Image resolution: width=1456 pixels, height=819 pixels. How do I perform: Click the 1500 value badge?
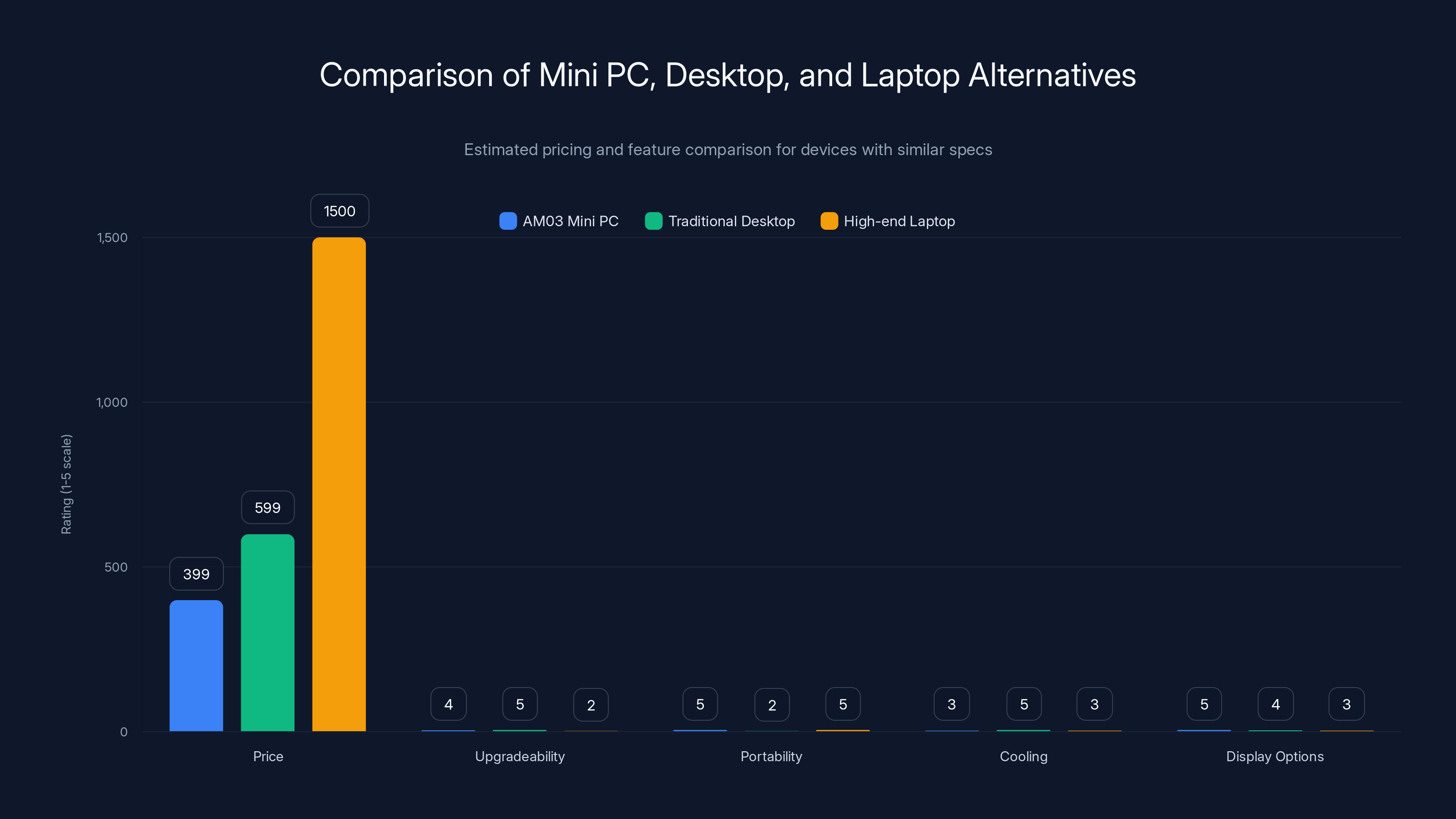[x=339, y=210]
